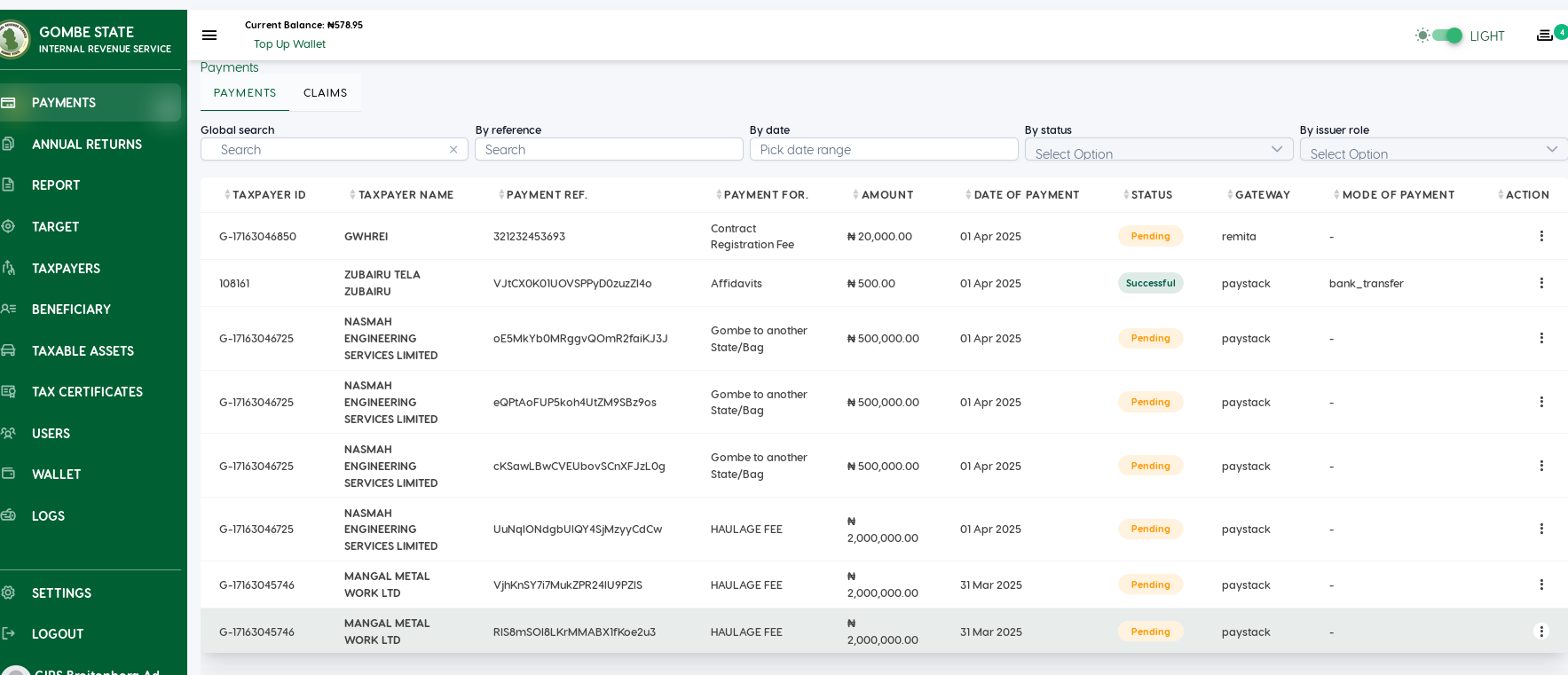The height and width of the screenshot is (675, 1568).
Task: Sort by Payment For. column
Action: click(761, 195)
